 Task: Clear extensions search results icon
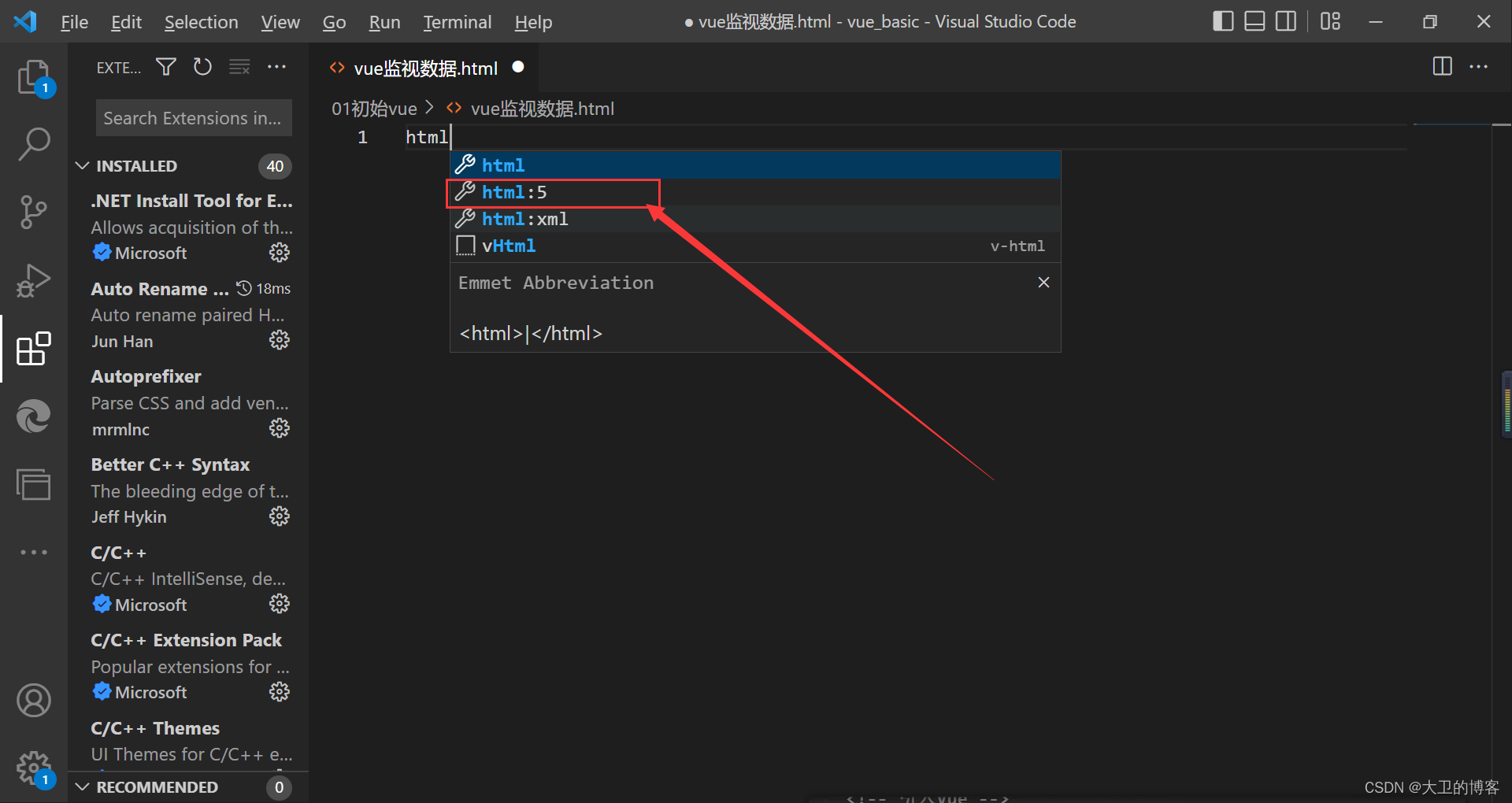239,67
